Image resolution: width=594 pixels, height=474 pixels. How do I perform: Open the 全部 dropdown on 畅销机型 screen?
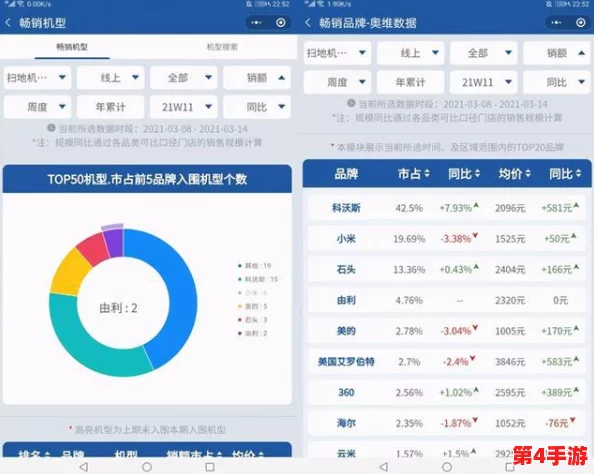coord(184,78)
